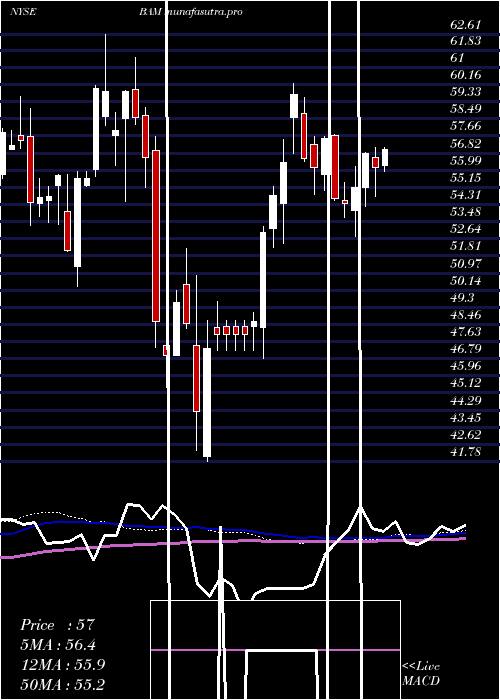Select the 57.66 price axis value
This screenshot has width=500, height=700.
tap(466, 126)
